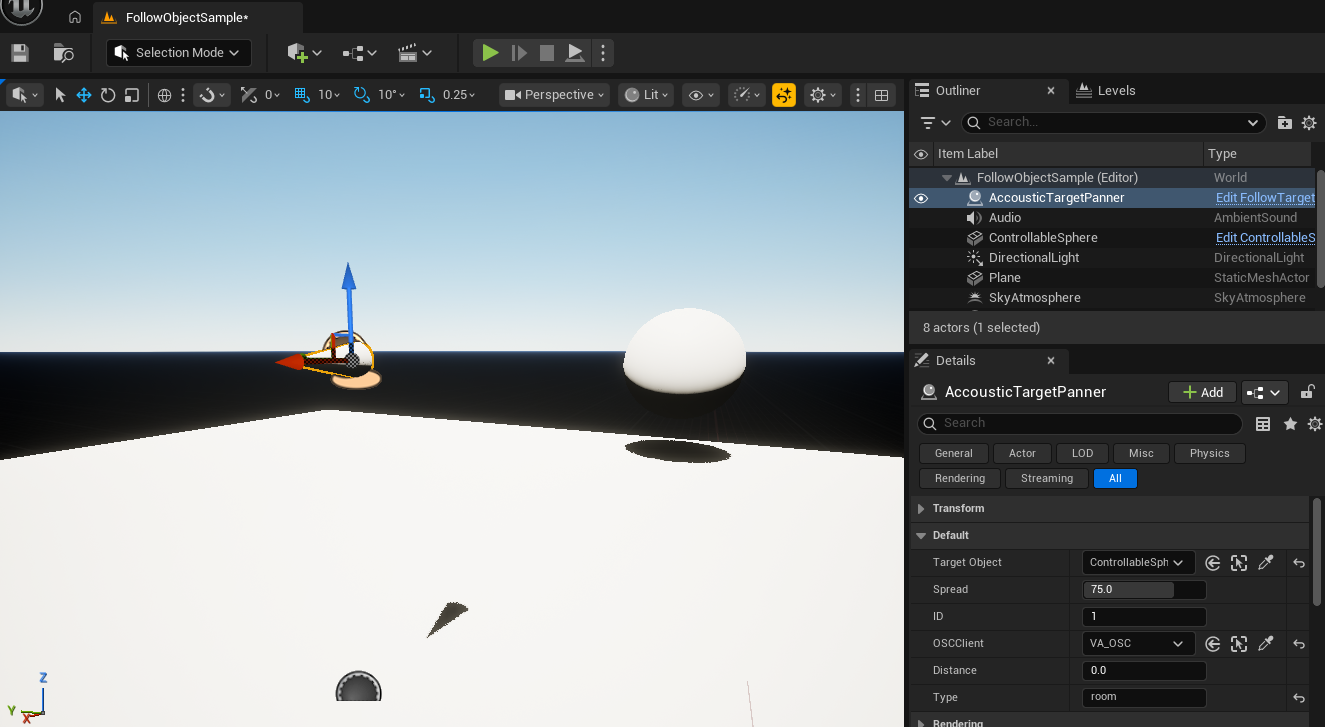The width and height of the screenshot is (1325, 727).
Task: Toggle the Details lock icon
Action: pyautogui.click(x=1307, y=392)
